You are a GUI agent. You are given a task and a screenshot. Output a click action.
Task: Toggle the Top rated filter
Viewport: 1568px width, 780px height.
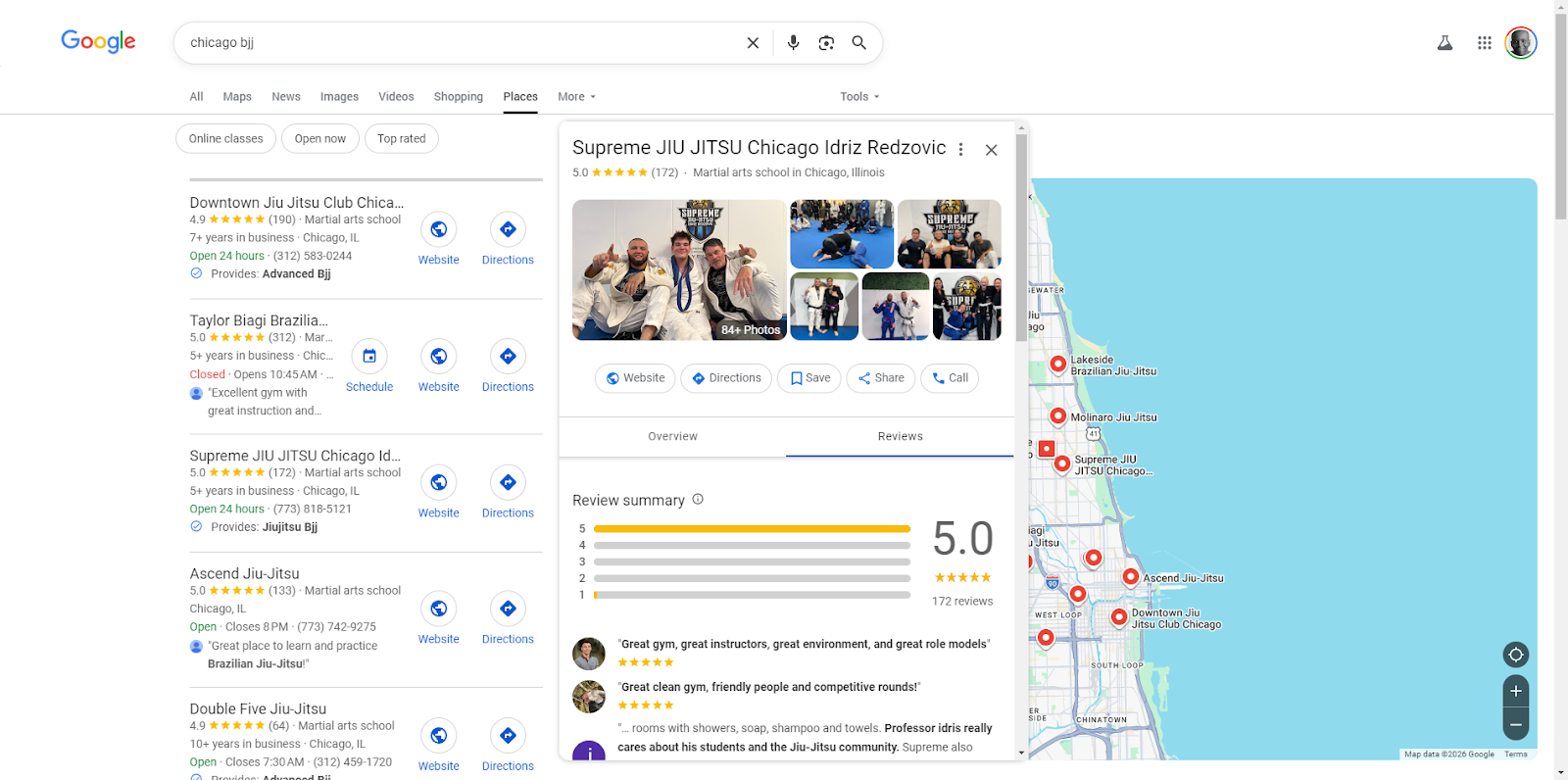pos(402,139)
